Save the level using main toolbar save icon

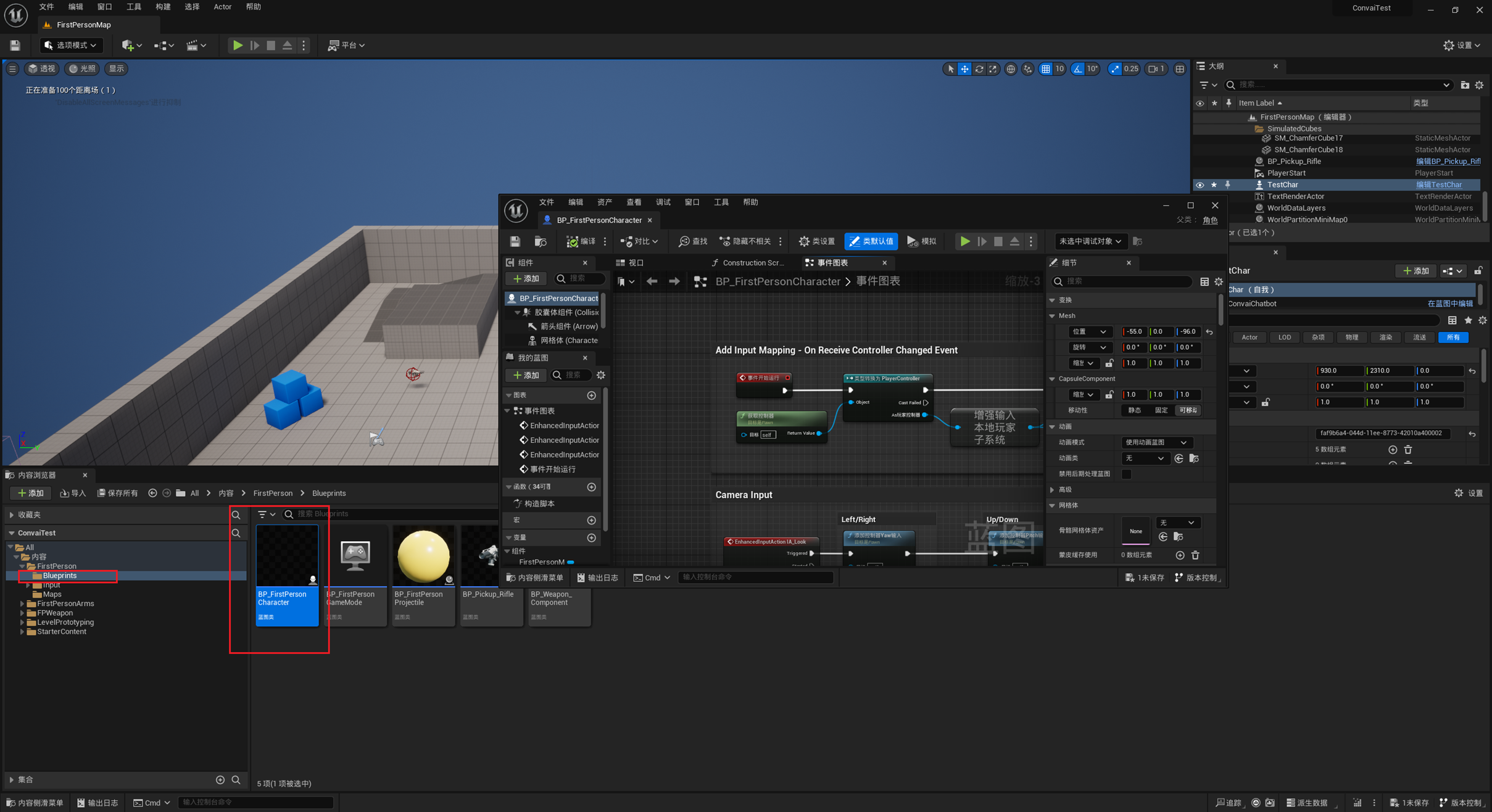(15, 45)
